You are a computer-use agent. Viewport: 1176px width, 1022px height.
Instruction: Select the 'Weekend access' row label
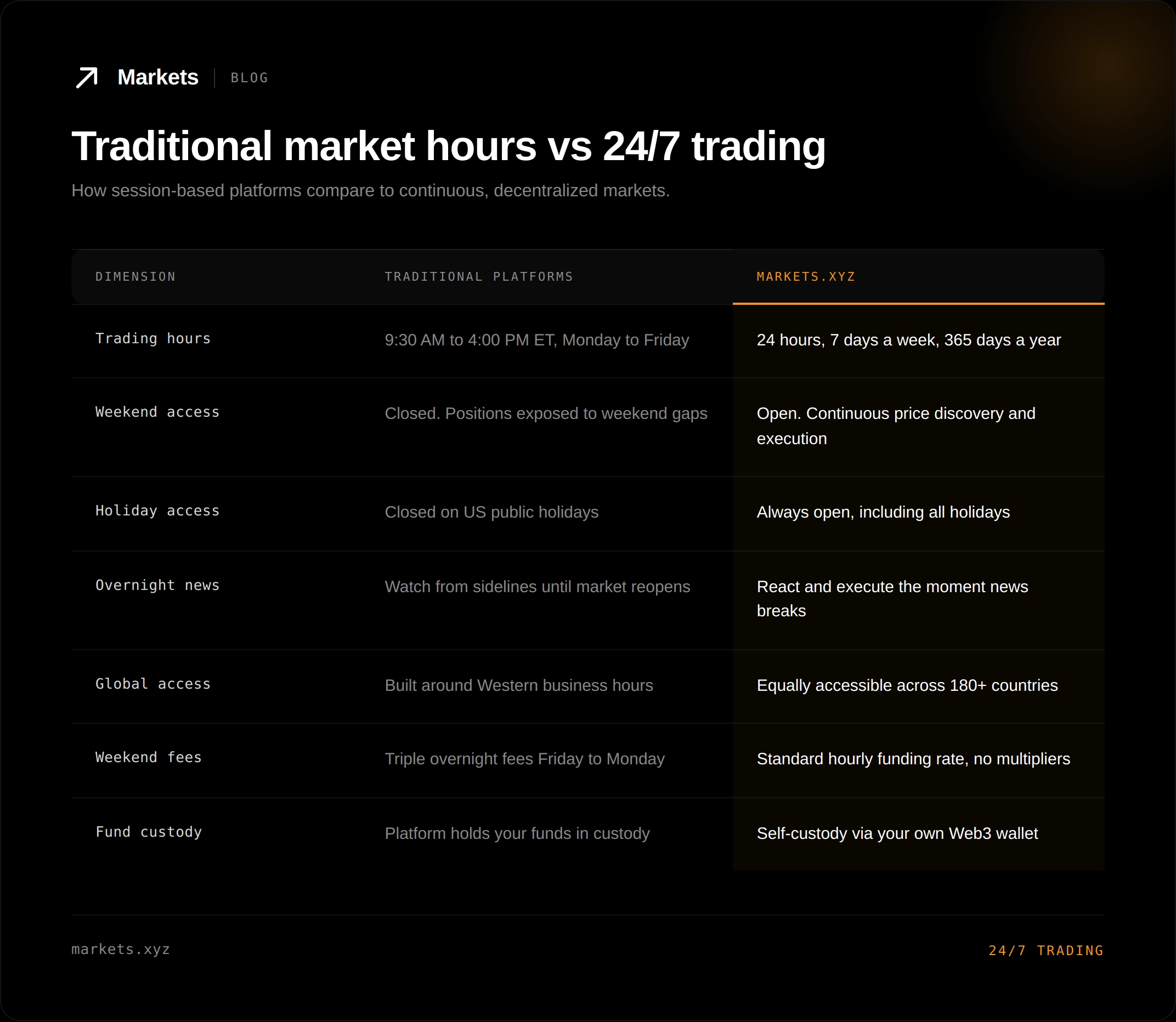(157, 412)
